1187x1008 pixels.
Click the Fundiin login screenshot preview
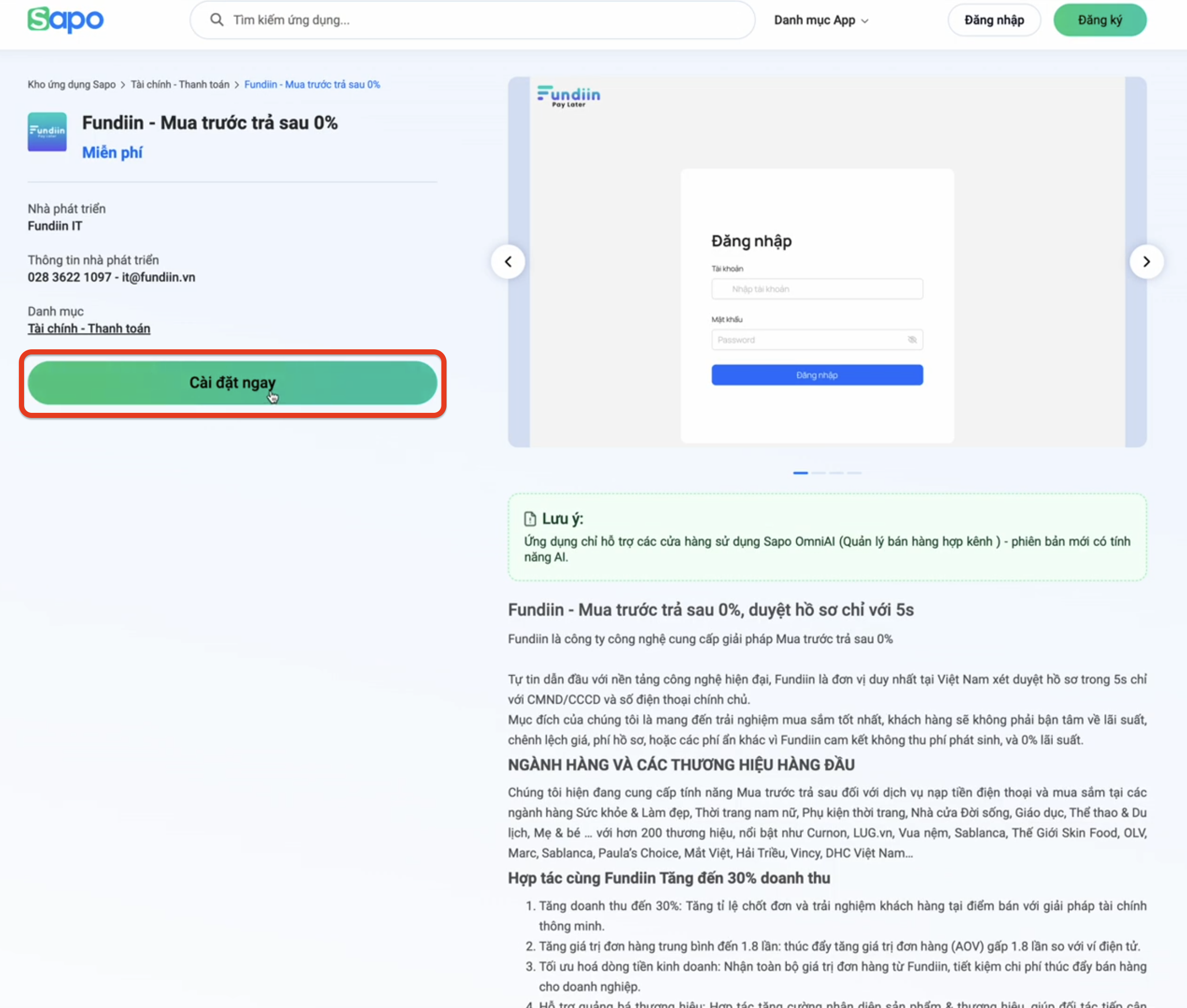click(827, 262)
